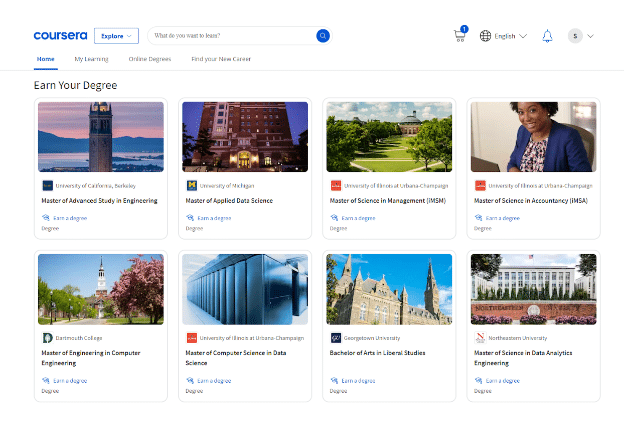
Task: Open the shopping cart icon
Action: pyautogui.click(x=460, y=36)
